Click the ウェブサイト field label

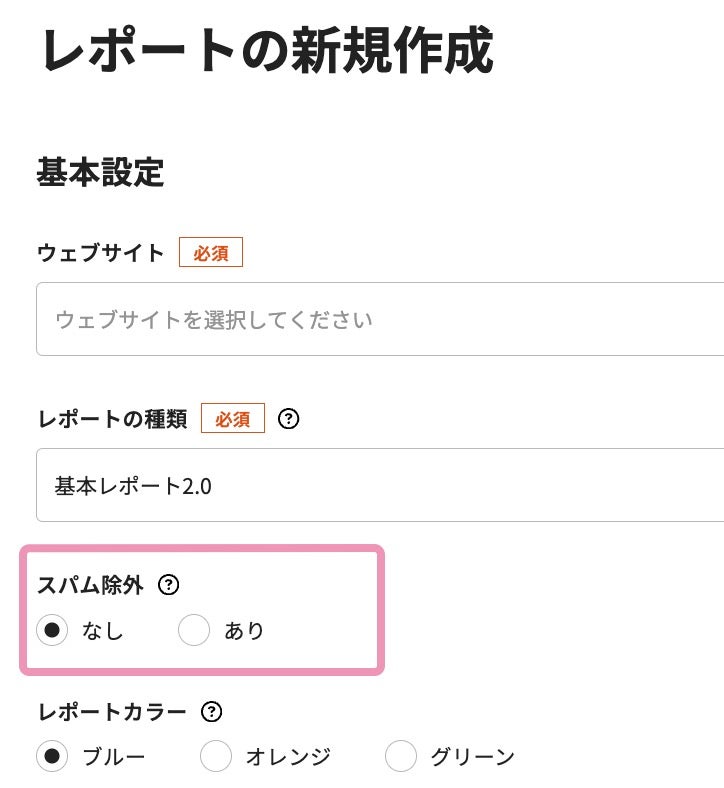[100, 253]
